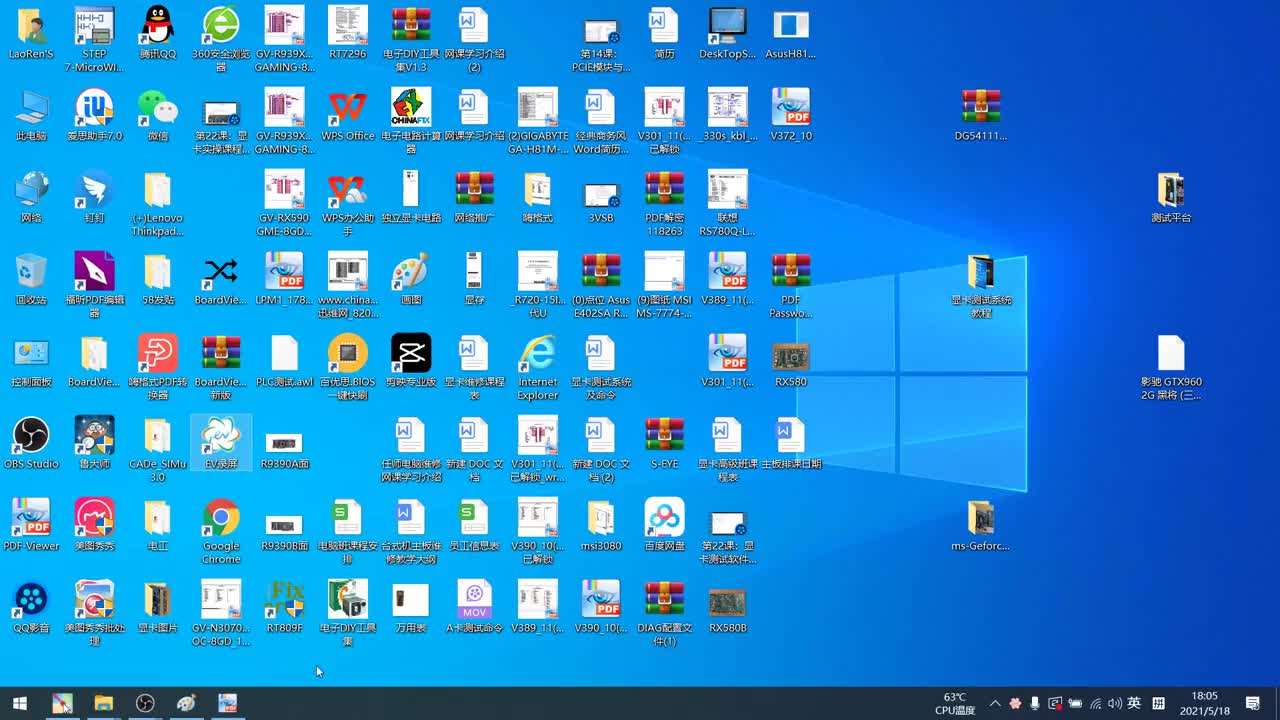The height and width of the screenshot is (720, 1280).
Task: Select the 影驰 GTX960 file icon
Action: [1171, 367]
